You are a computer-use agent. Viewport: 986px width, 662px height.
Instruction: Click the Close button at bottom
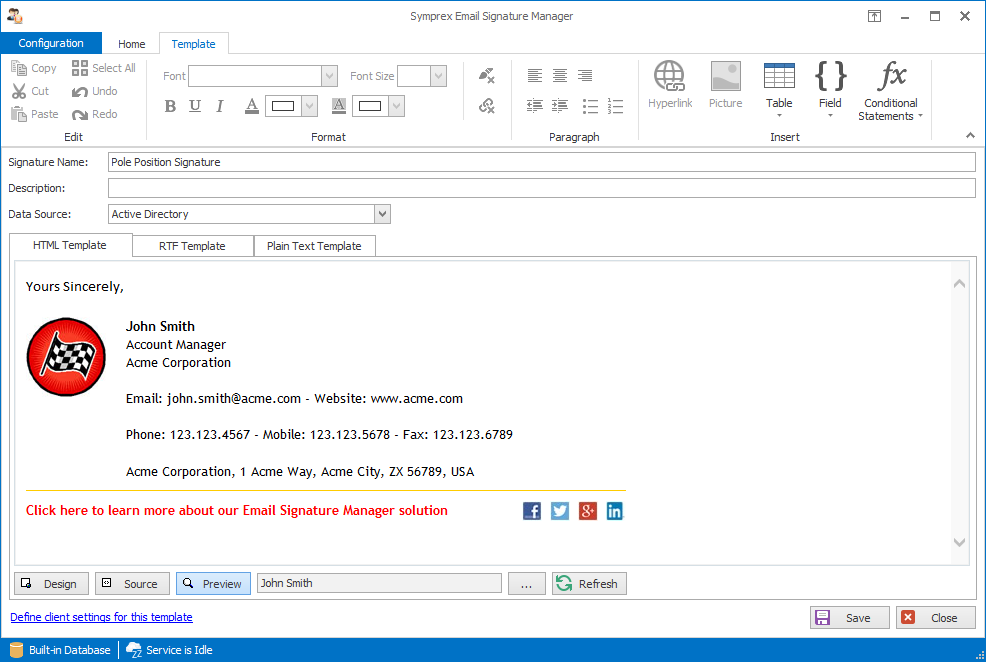pos(936,617)
